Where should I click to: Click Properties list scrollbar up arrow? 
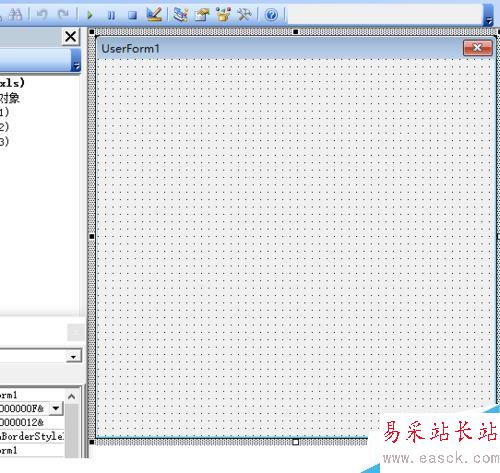coord(71,396)
